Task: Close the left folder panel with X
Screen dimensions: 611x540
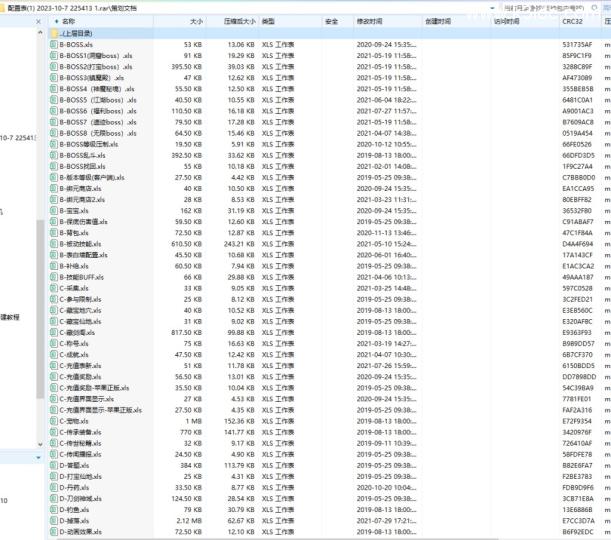Action: (x=38, y=21)
